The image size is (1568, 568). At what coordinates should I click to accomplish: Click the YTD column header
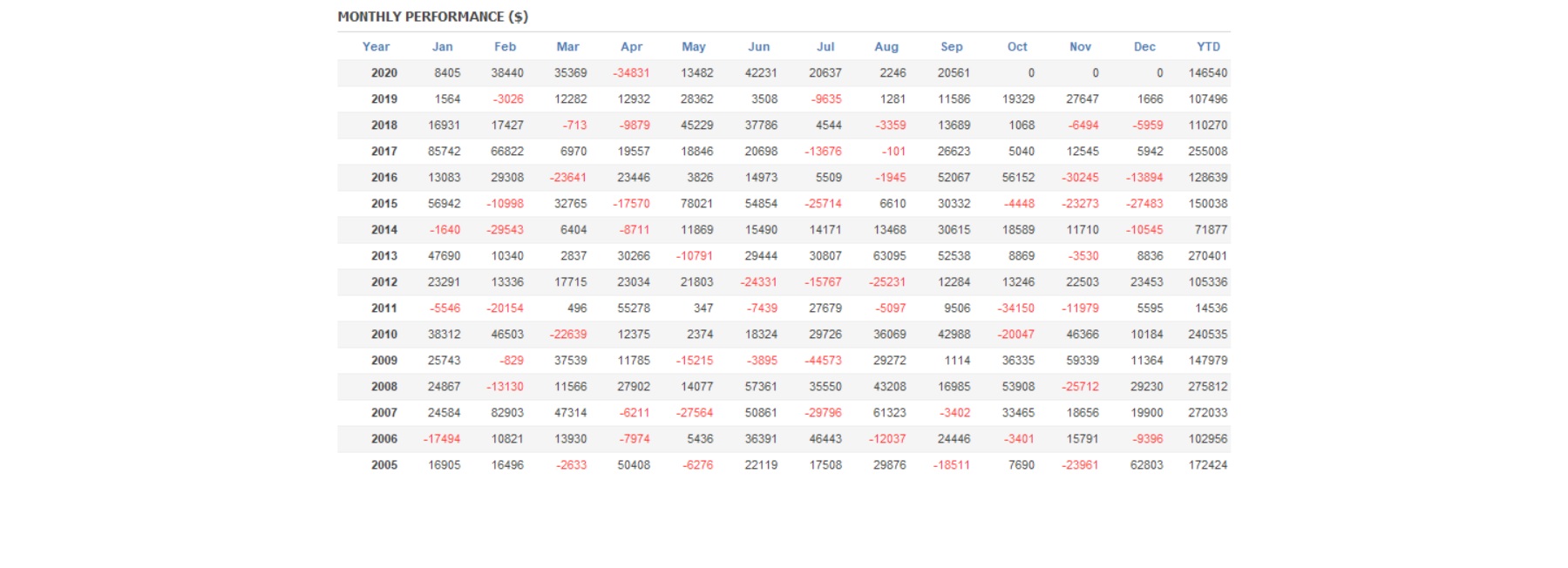point(1208,47)
